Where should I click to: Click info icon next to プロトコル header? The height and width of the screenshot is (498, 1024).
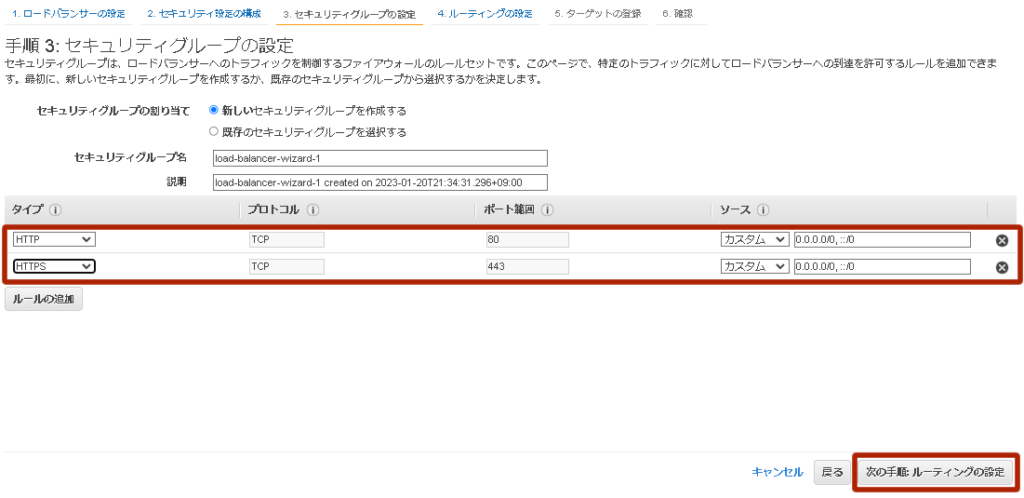(x=313, y=210)
